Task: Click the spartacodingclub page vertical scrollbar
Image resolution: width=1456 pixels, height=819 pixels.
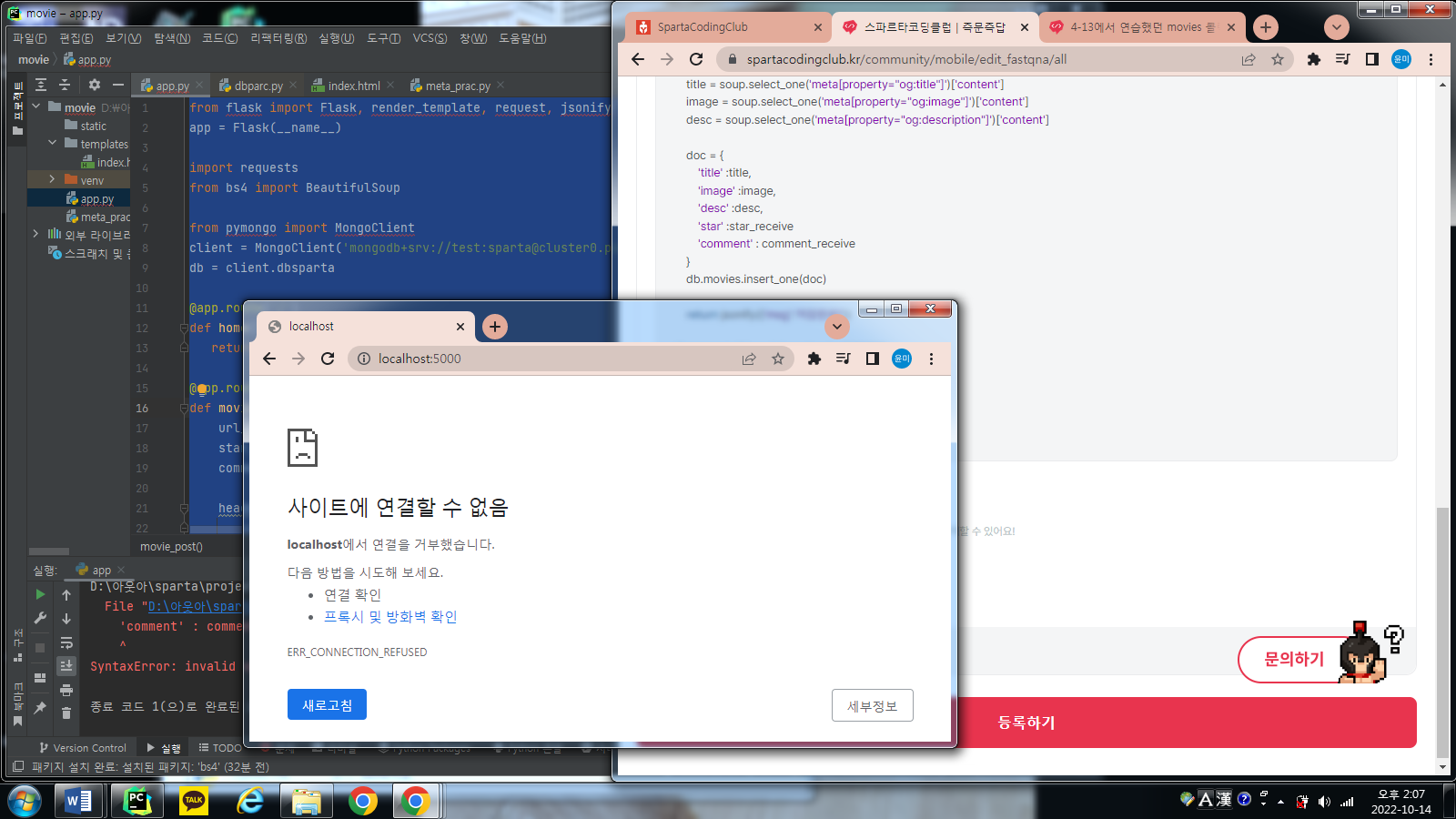Action: [1442, 632]
